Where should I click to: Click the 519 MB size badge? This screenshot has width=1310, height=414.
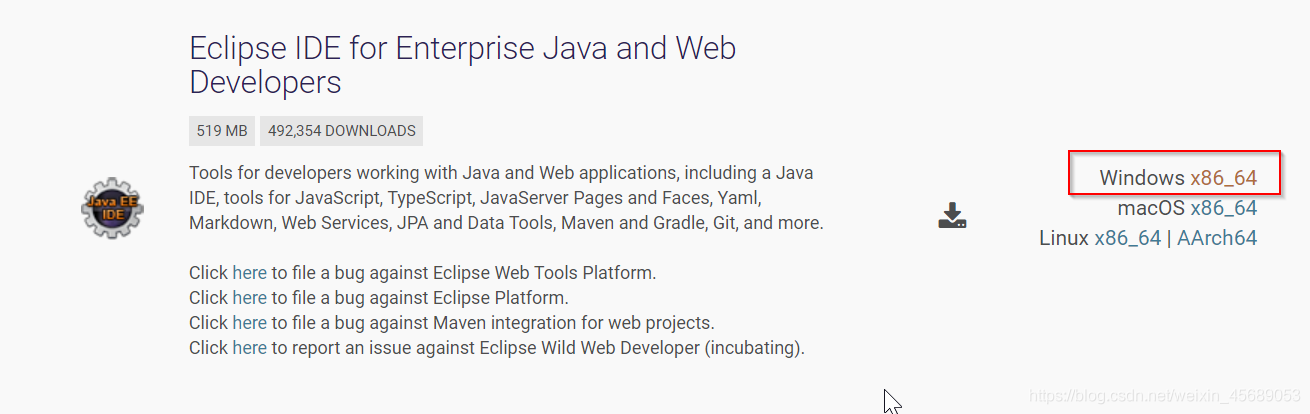pyautogui.click(x=222, y=131)
